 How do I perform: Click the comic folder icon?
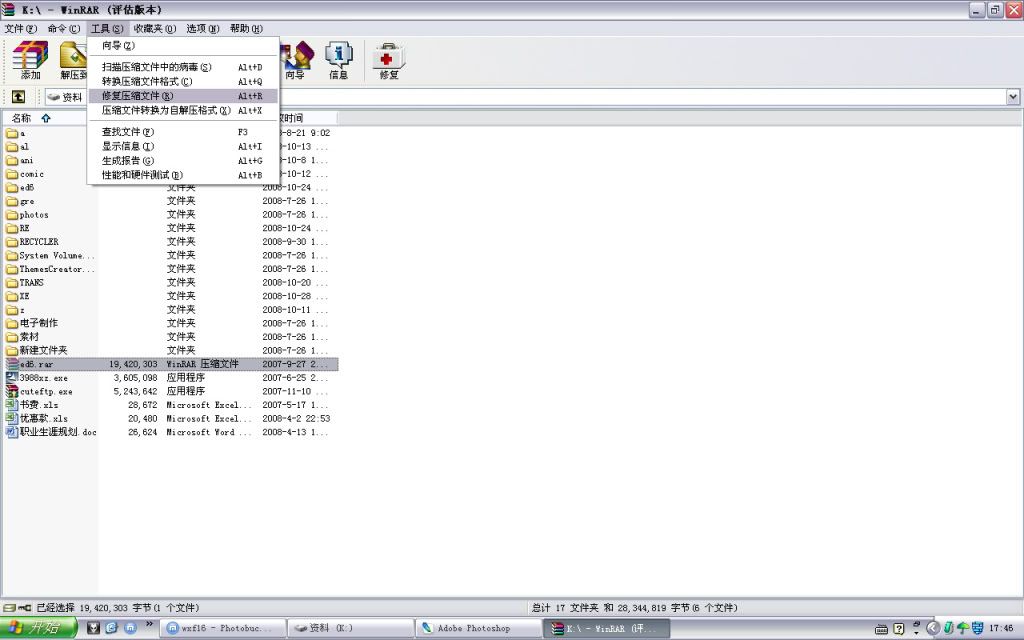[x=12, y=174]
